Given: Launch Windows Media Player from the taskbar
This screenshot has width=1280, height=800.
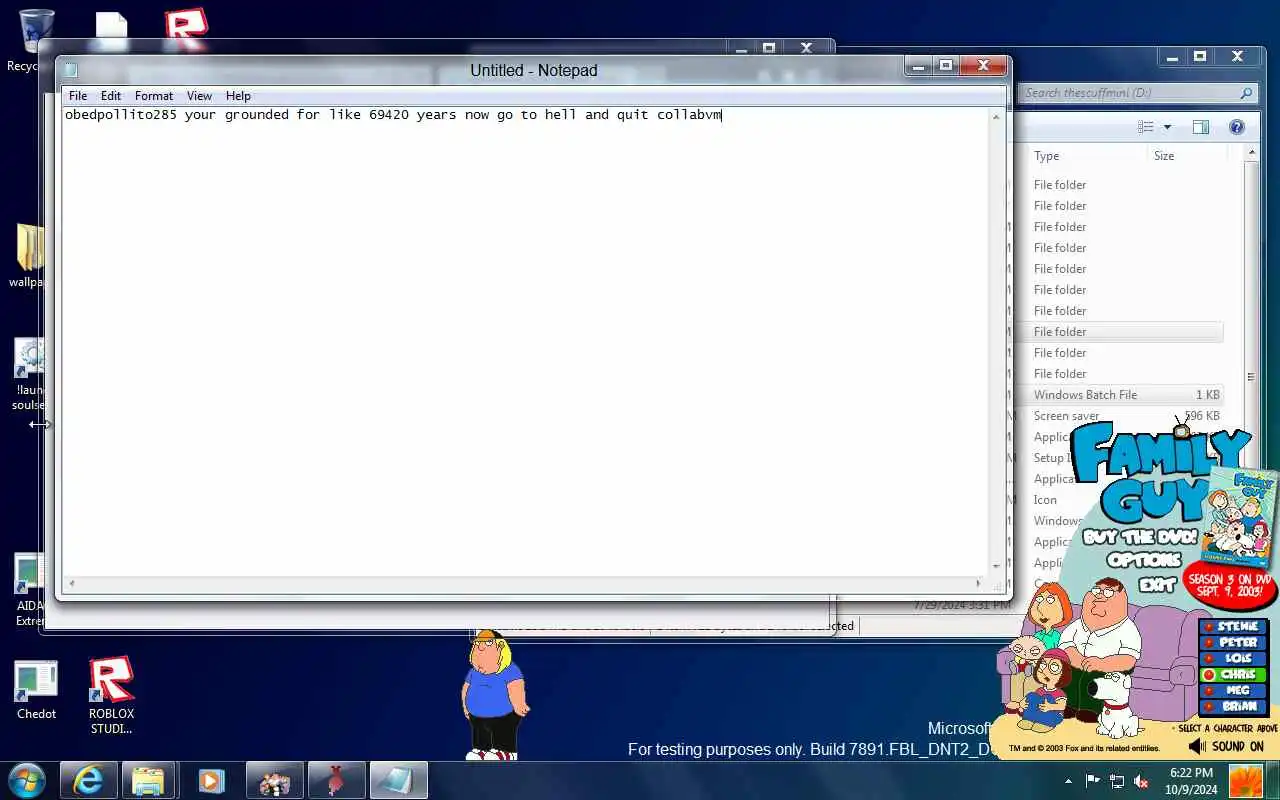Looking at the screenshot, I should coord(211,781).
